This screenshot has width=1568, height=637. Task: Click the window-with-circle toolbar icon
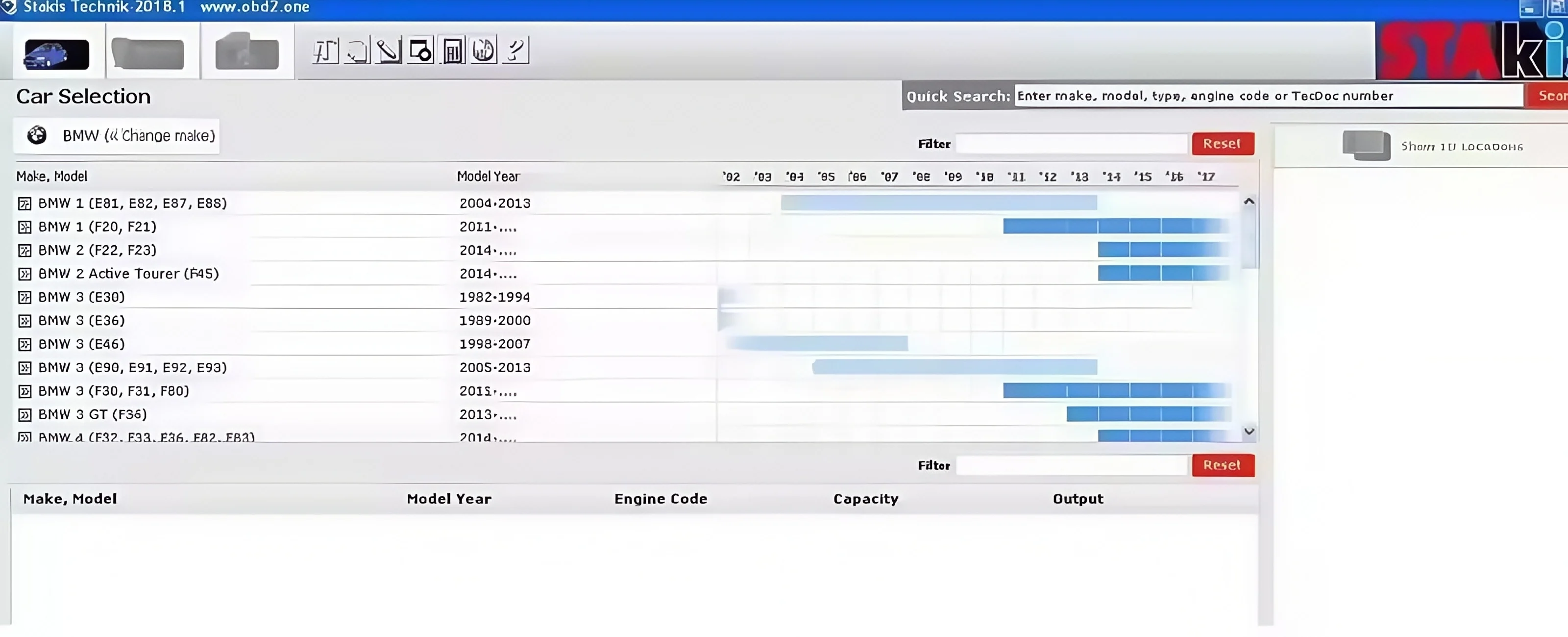coord(420,51)
